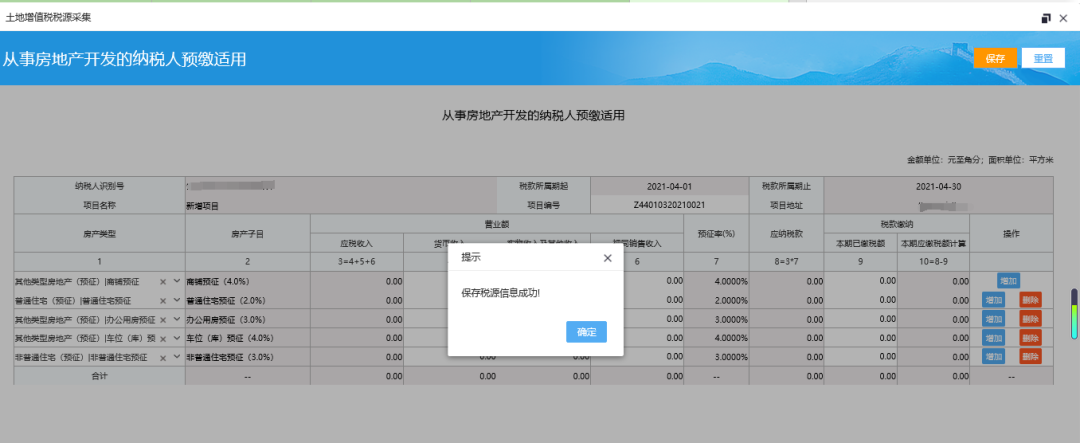
Task: Click the 项目地址 label cell
Action: click(786, 205)
